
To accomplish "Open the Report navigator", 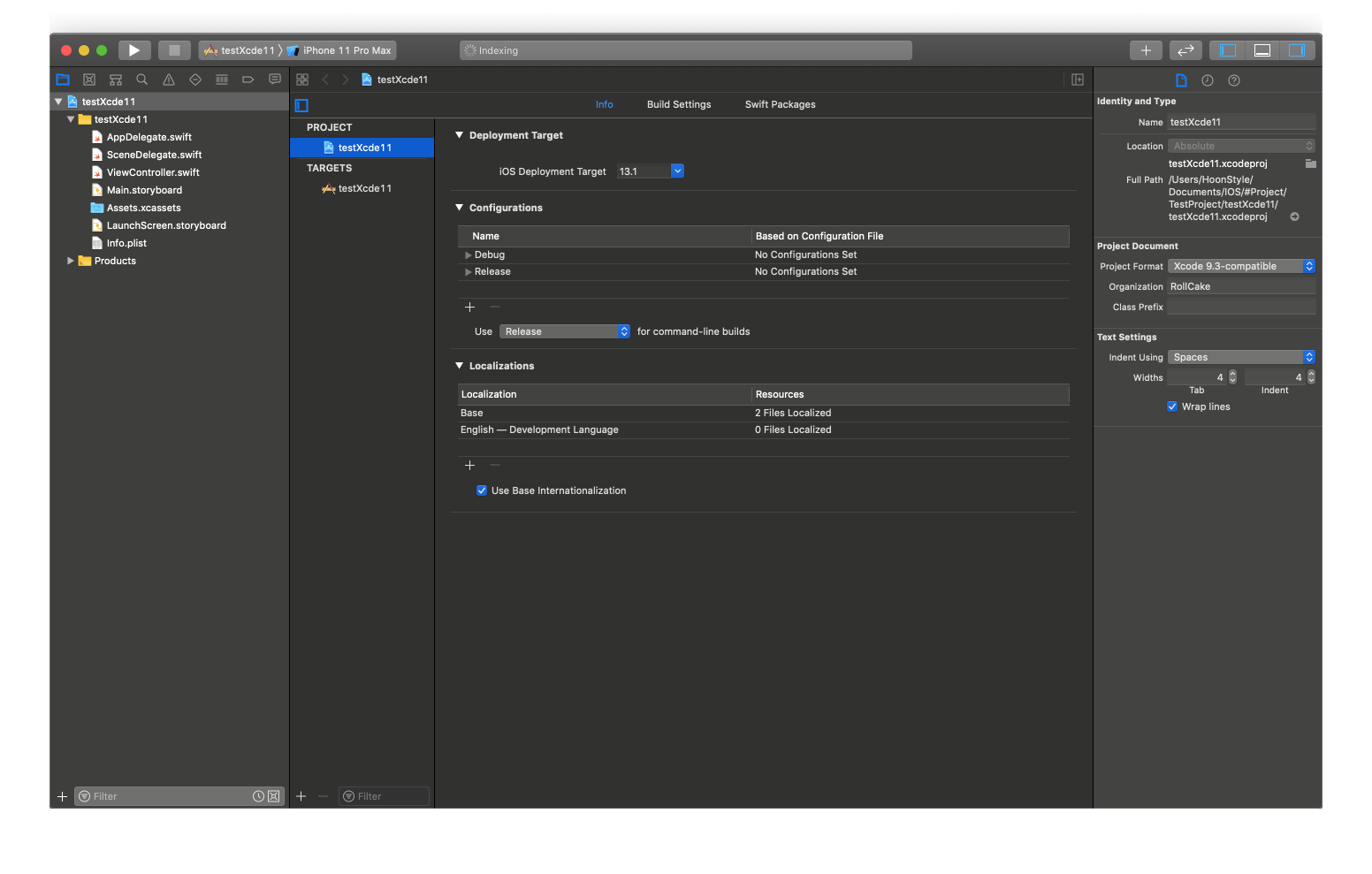I will 275,80.
